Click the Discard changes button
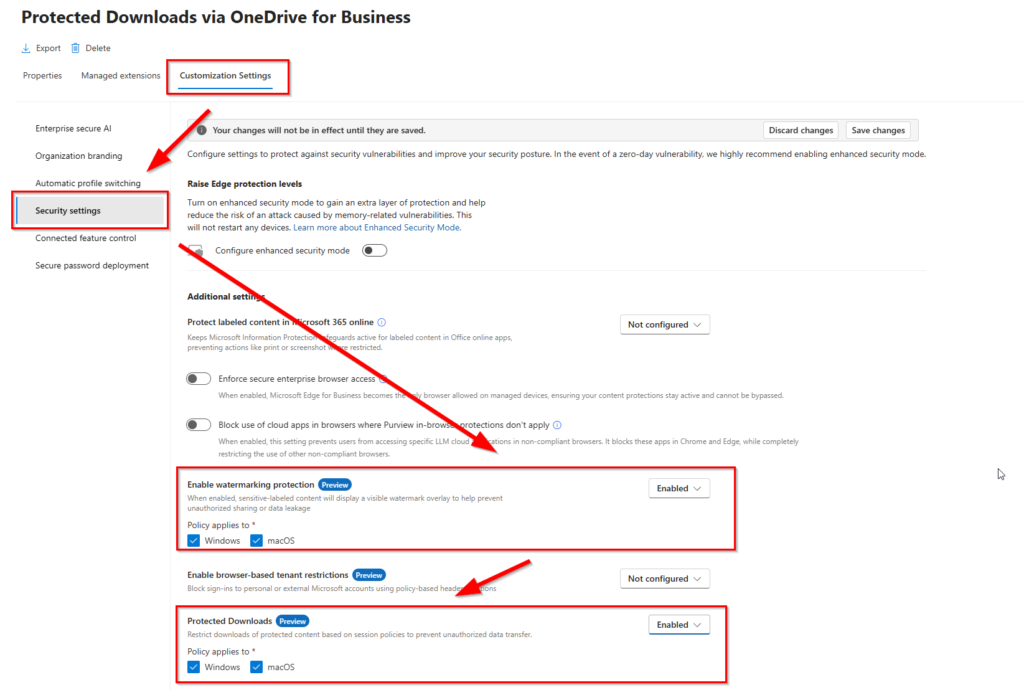1024x690 pixels. point(801,130)
